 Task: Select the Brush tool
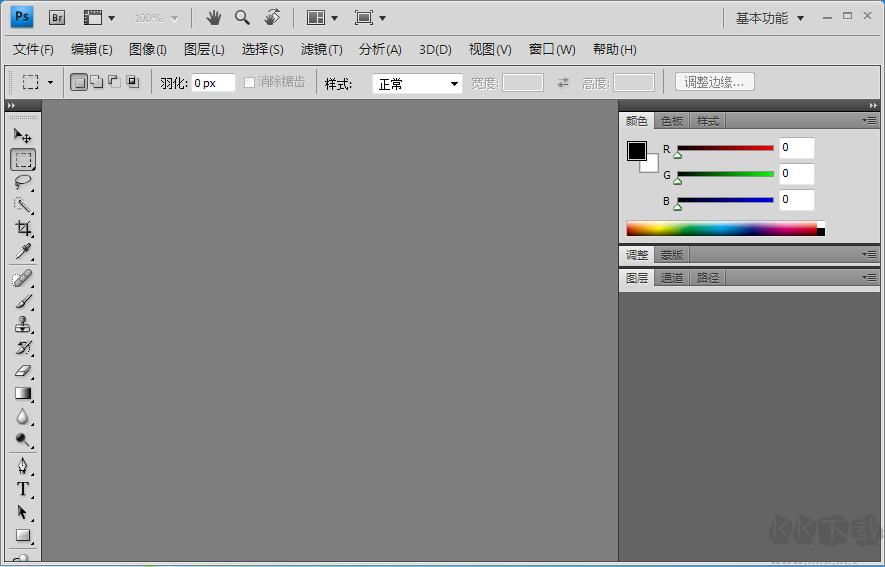pos(22,301)
